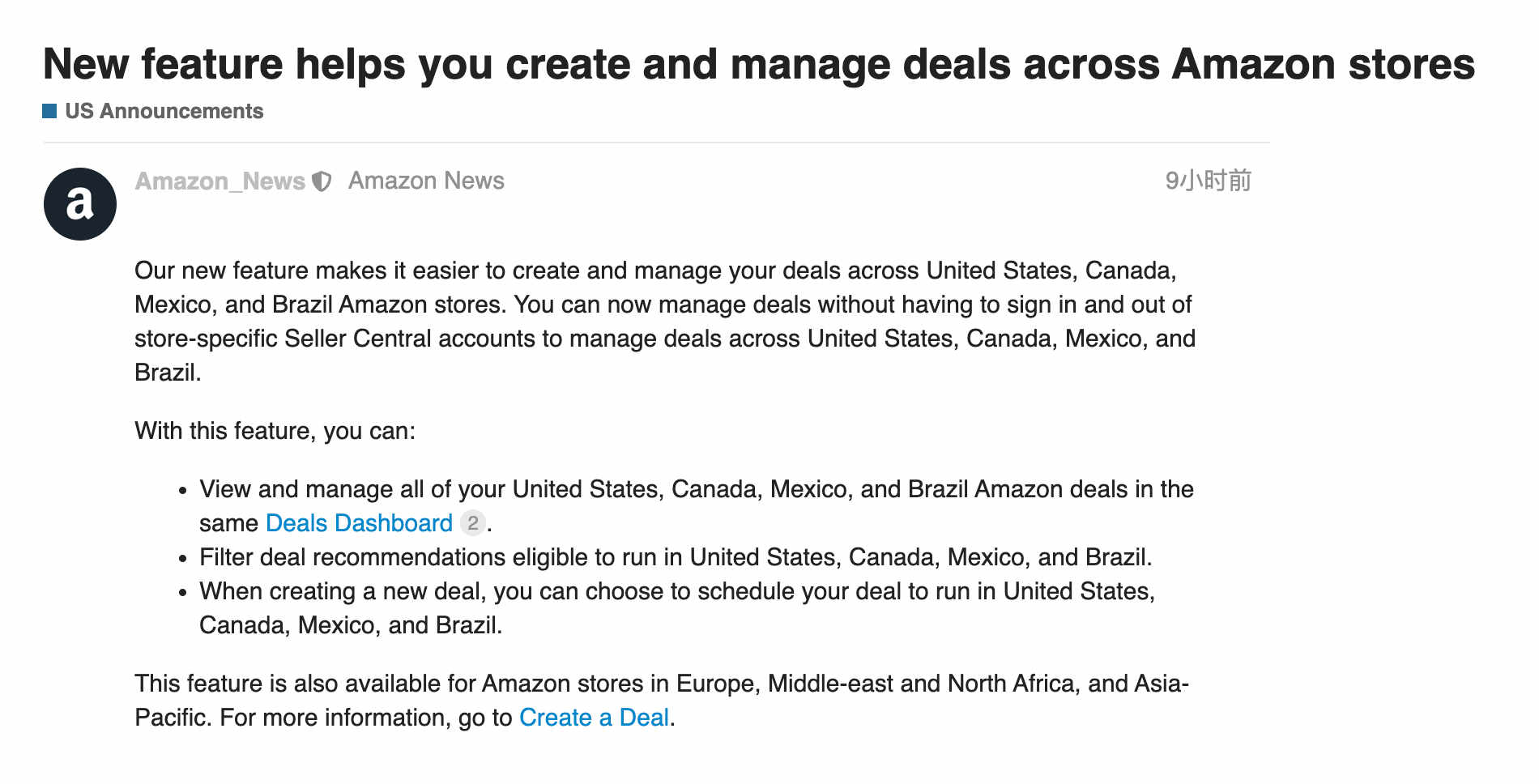The width and height of the screenshot is (1539, 784).
Task: Click the Amazon_News round avatar
Action: point(80,204)
